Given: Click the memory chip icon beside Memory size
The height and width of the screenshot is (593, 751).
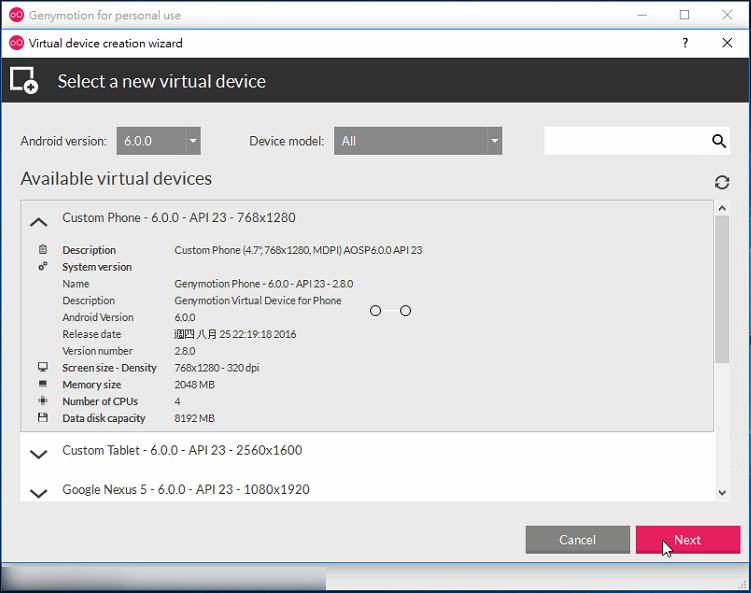Looking at the screenshot, I should pyautogui.click(x=43, y=384).
